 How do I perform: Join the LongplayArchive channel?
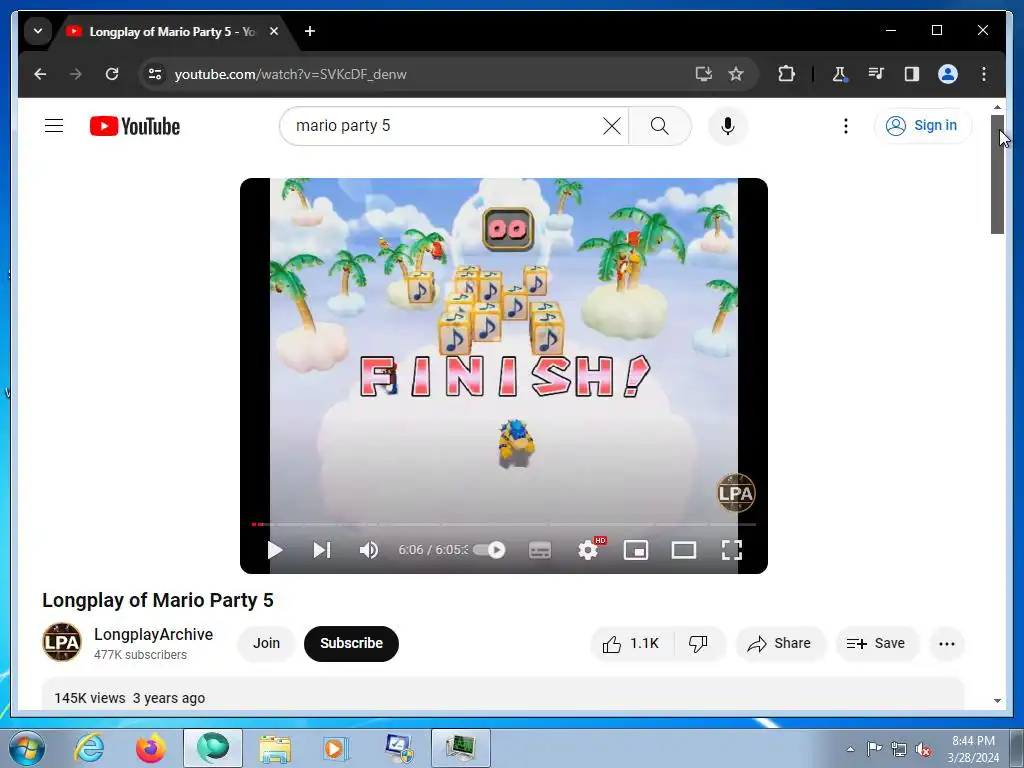coord(266,643)
